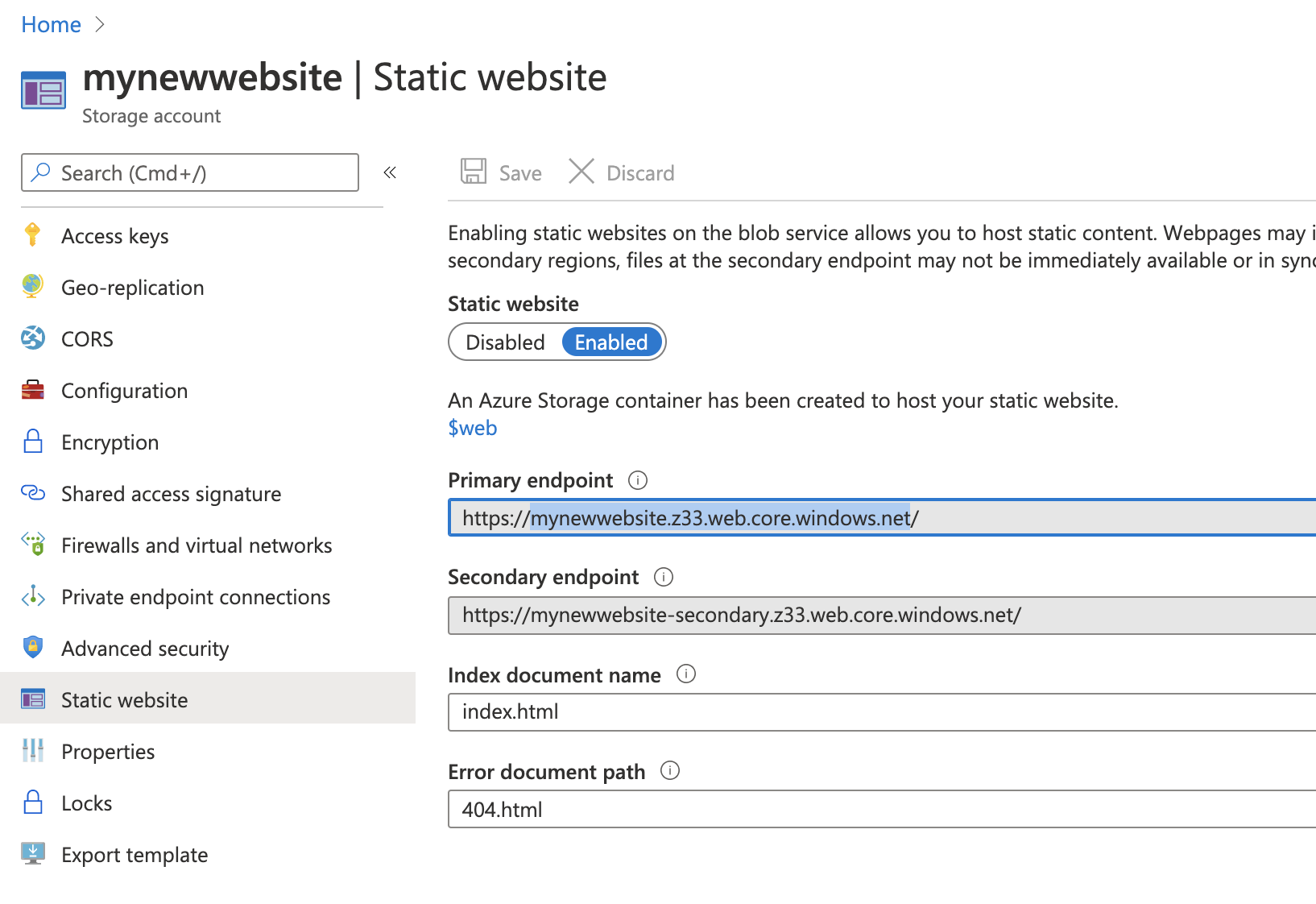Click the 404.html error path field
The height and width of the screenshot is (904, 1316).
coord(882,809)
